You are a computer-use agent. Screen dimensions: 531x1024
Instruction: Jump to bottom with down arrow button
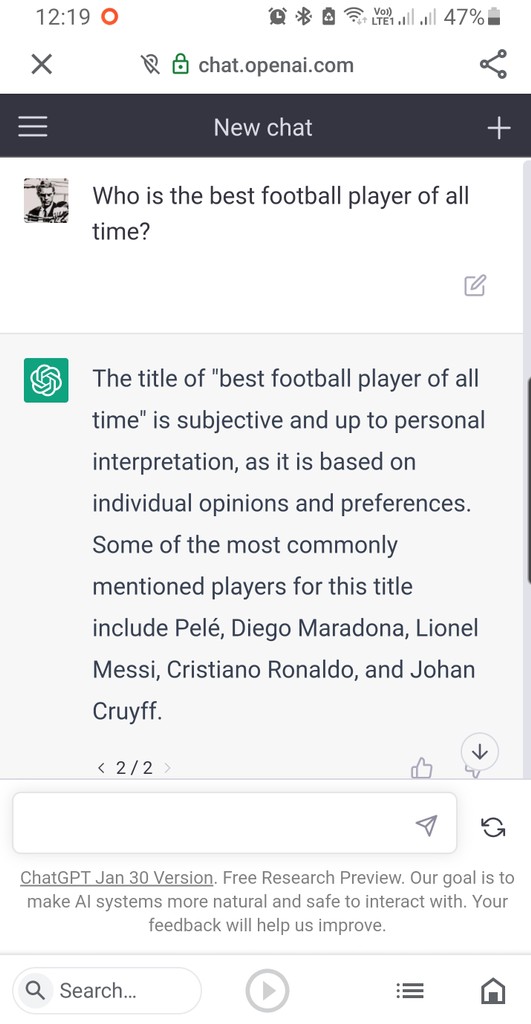pyautogui.click(x=480, y=752)
